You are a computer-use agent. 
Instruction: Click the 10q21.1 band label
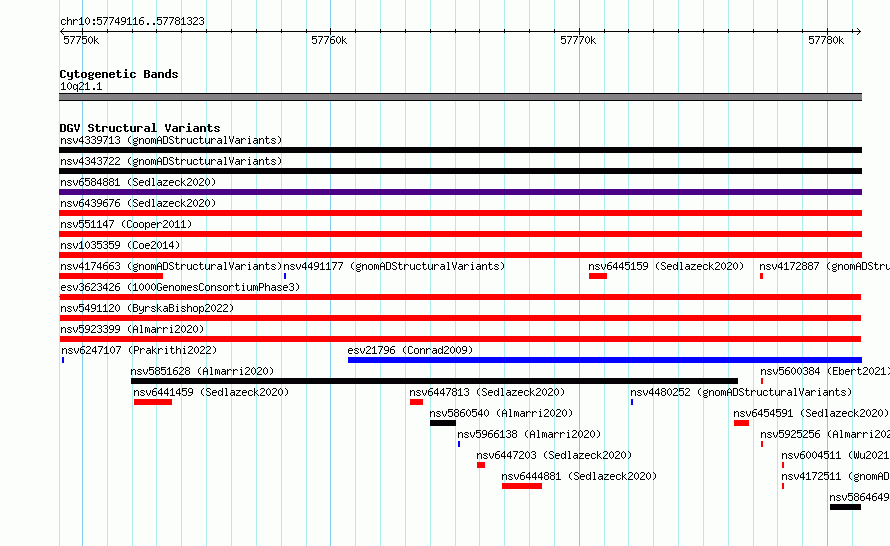pyautogui.click(x=81, y=86)
